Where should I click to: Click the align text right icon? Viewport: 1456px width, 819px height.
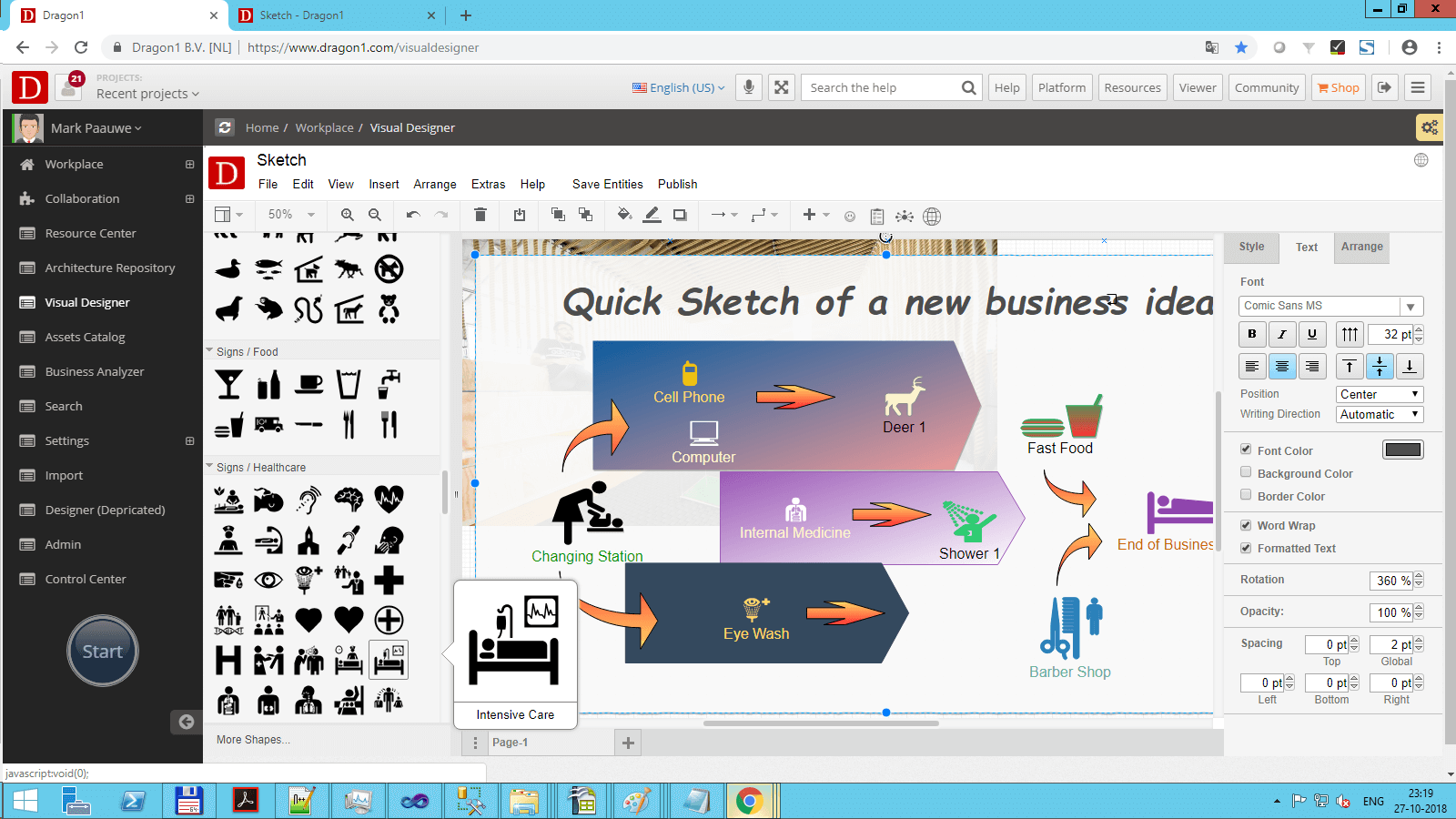click(x=1312, y=367)
